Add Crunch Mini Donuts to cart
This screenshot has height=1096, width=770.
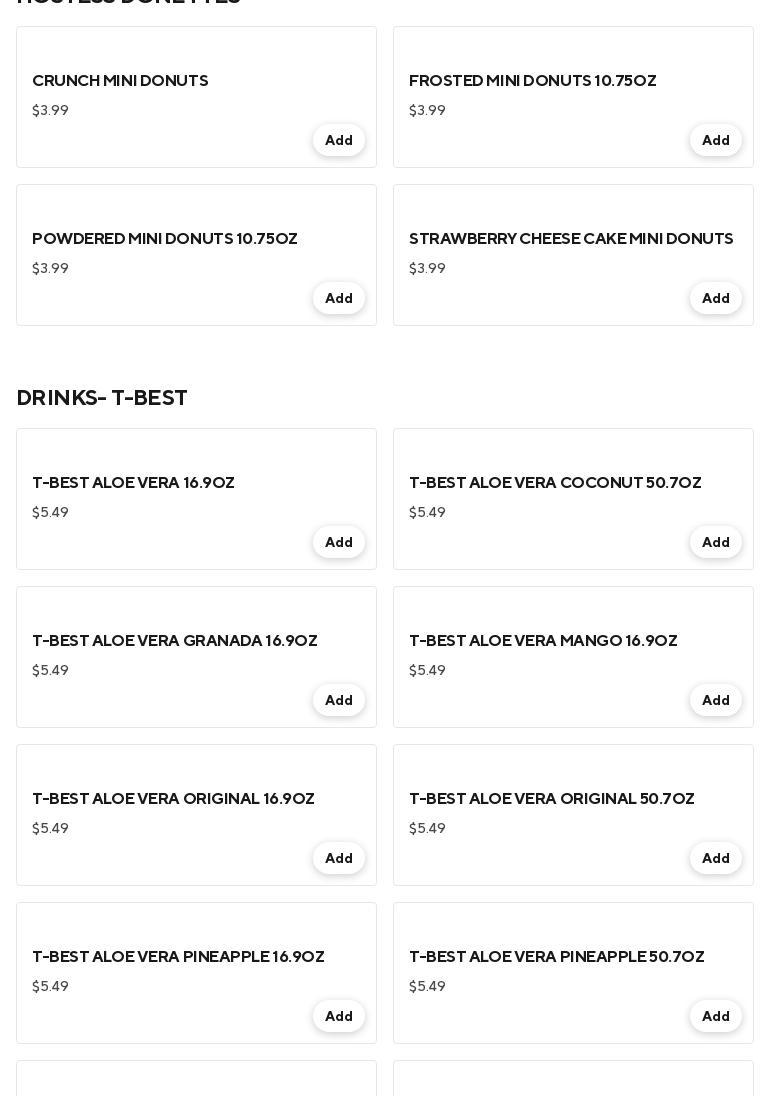coord(338,141)
